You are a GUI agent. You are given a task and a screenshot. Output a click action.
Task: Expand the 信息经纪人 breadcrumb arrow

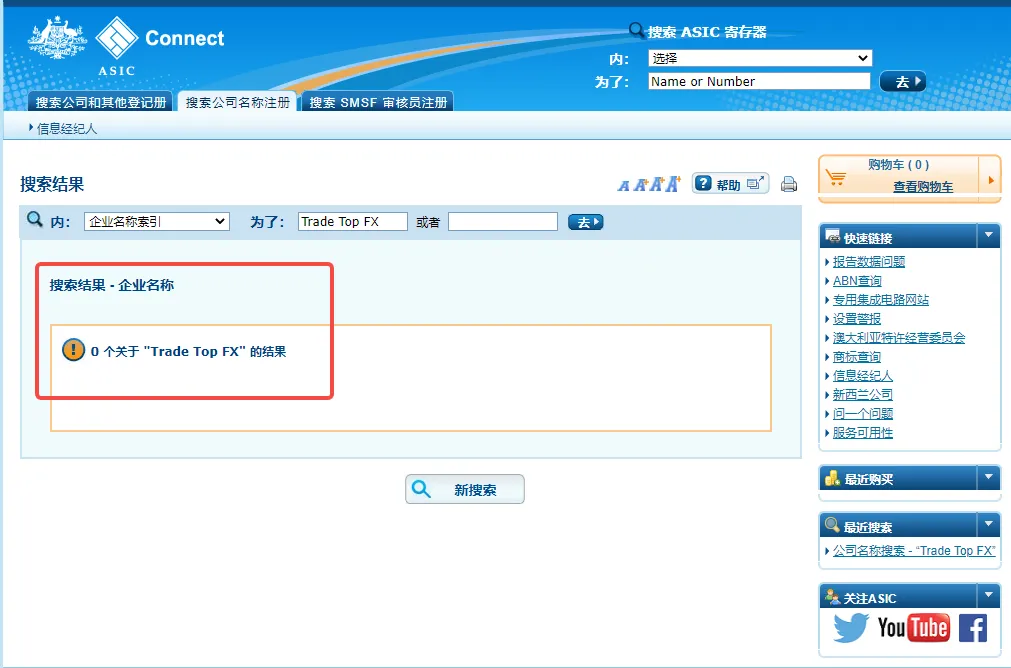pyautogui.click(x=31, y=128)
